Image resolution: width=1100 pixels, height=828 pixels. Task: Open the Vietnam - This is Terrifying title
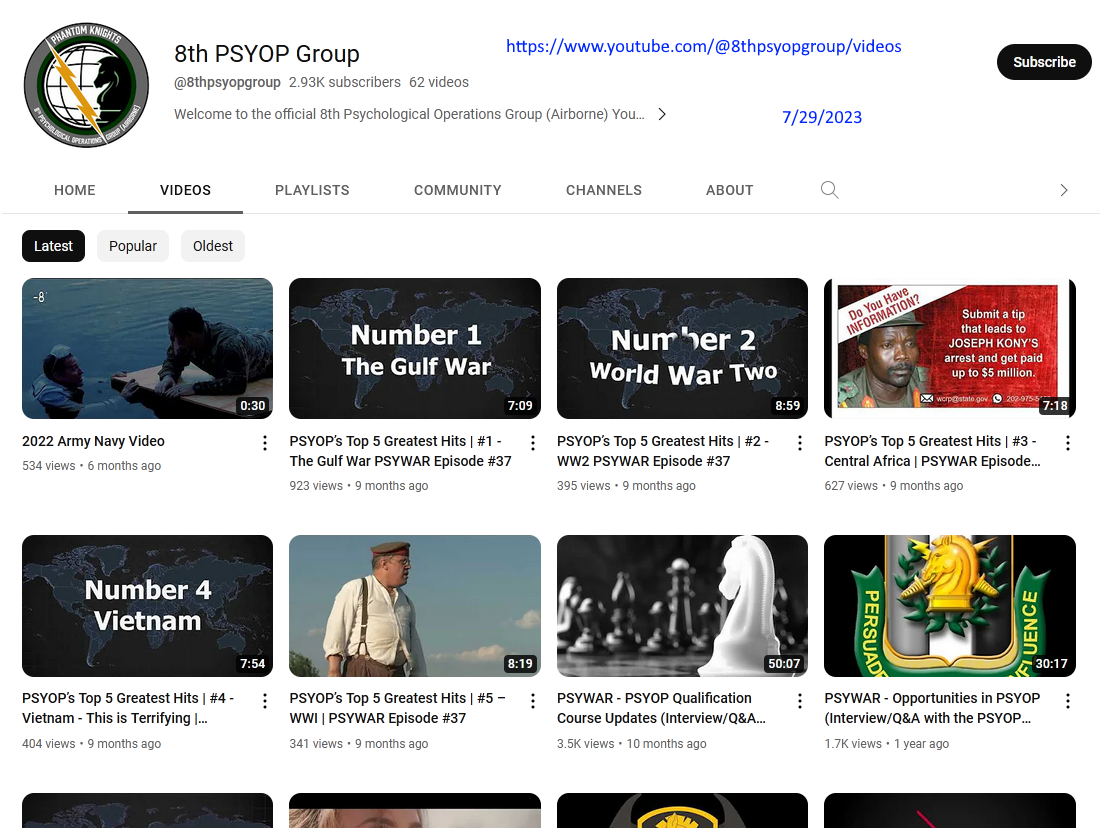(128, 708)
